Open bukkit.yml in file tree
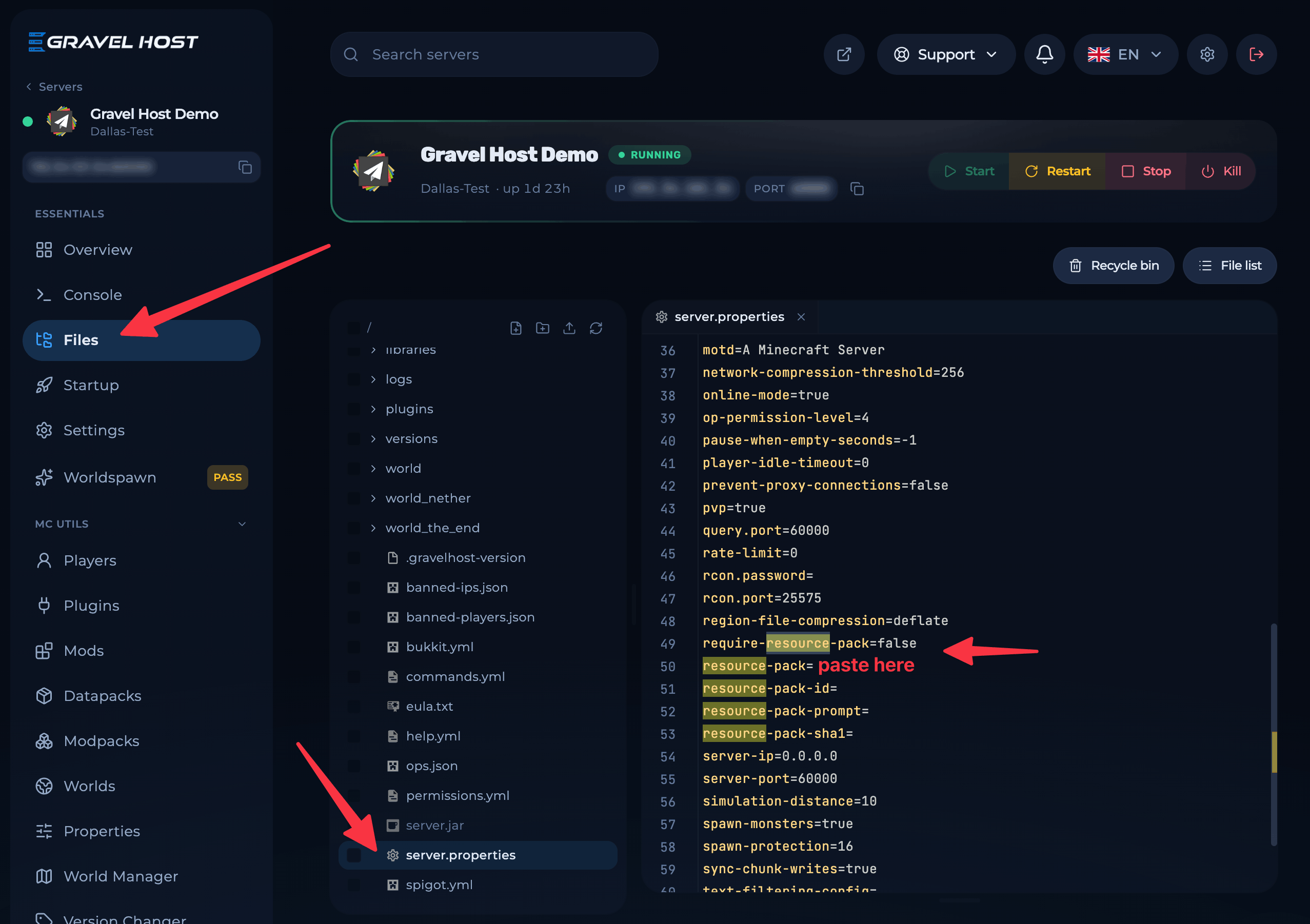 pyautogui.click(x=440, y=647)
